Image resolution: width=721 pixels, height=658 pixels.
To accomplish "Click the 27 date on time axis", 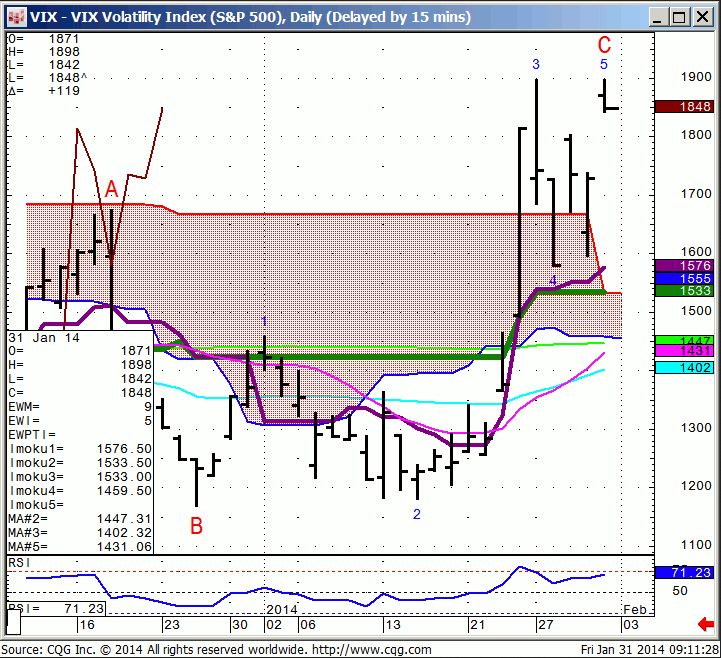I will tap(545, 625).
